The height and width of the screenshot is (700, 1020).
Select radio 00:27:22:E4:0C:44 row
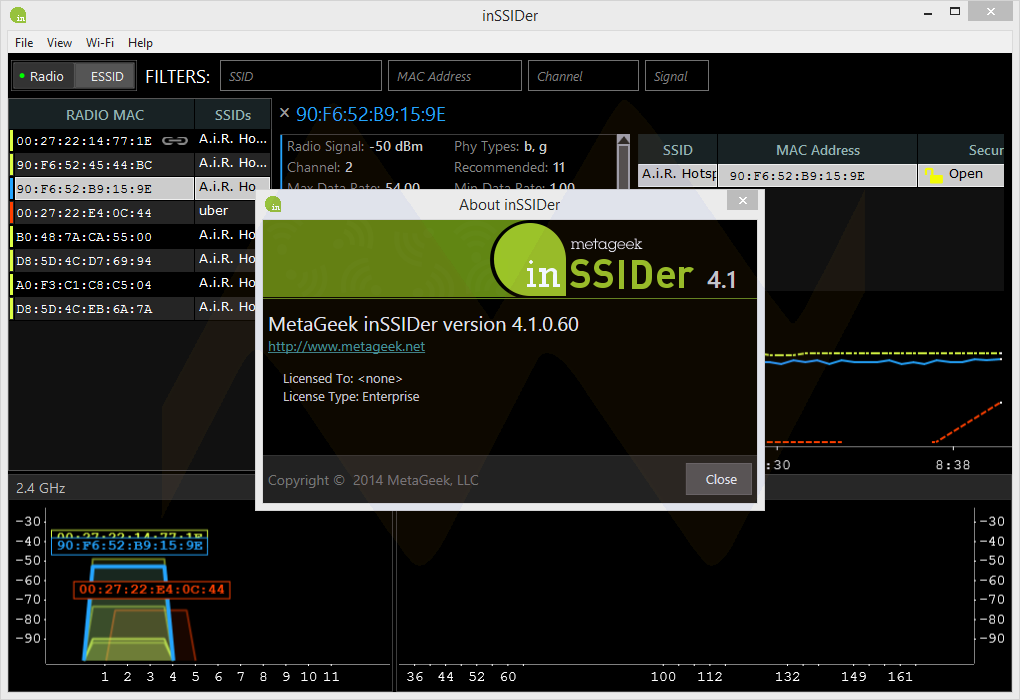click(133, 212)
